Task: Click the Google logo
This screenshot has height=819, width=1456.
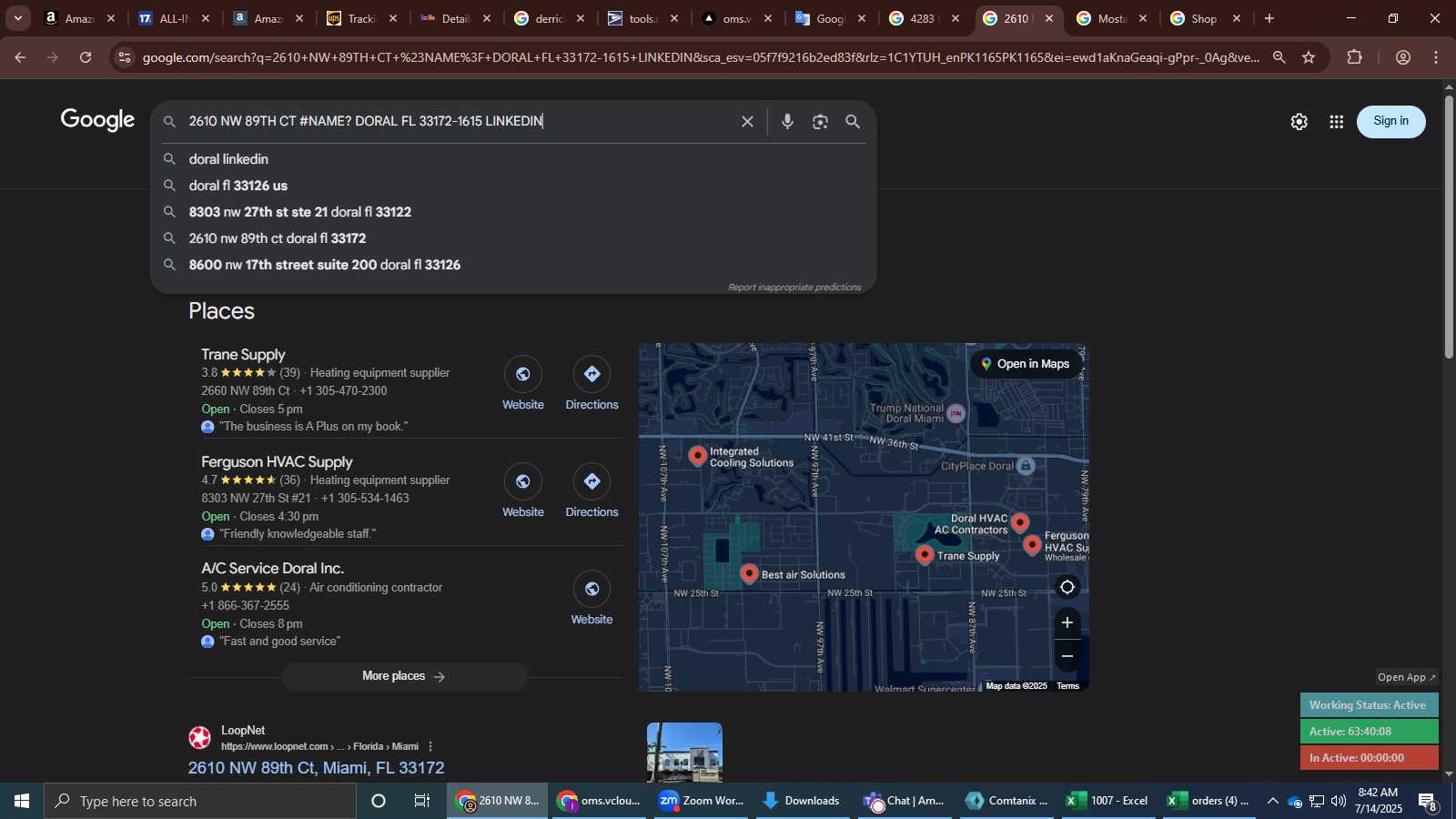Action: (x=97, y=120)
